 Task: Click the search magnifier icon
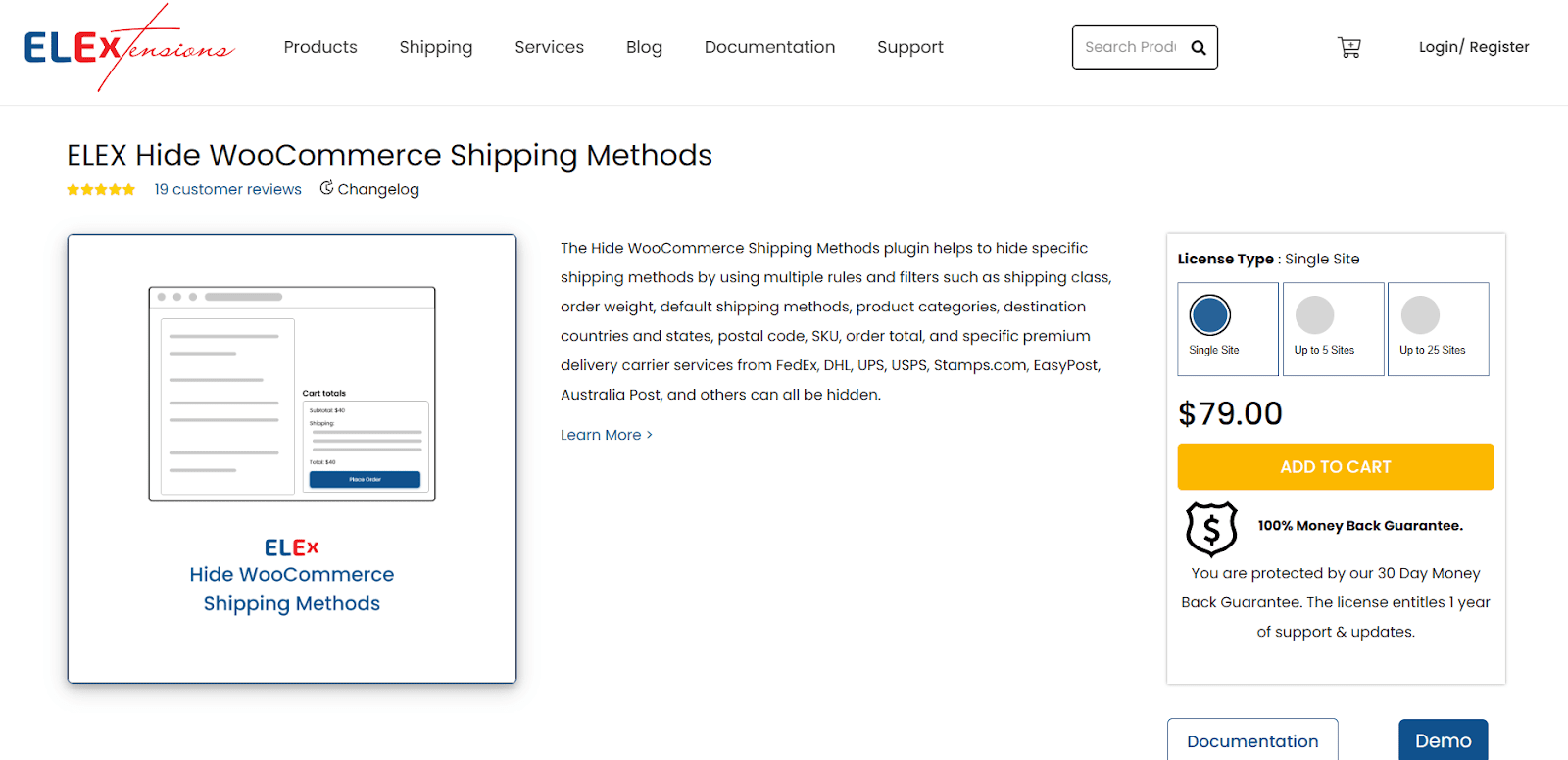(1198, 48)
